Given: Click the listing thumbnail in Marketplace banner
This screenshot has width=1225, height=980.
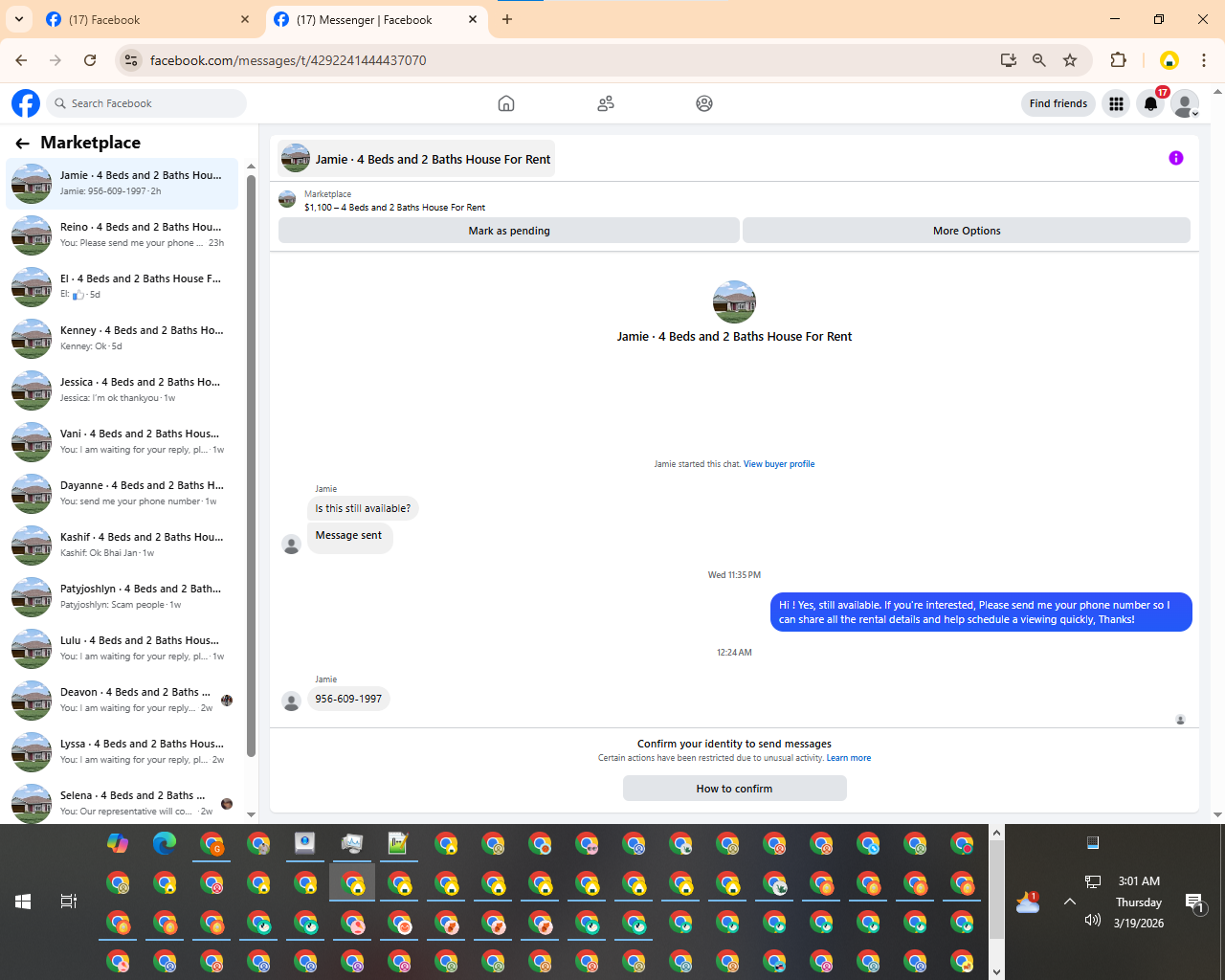Looking at the screenshot, I should pyautogui.click(x=287, y=199).
